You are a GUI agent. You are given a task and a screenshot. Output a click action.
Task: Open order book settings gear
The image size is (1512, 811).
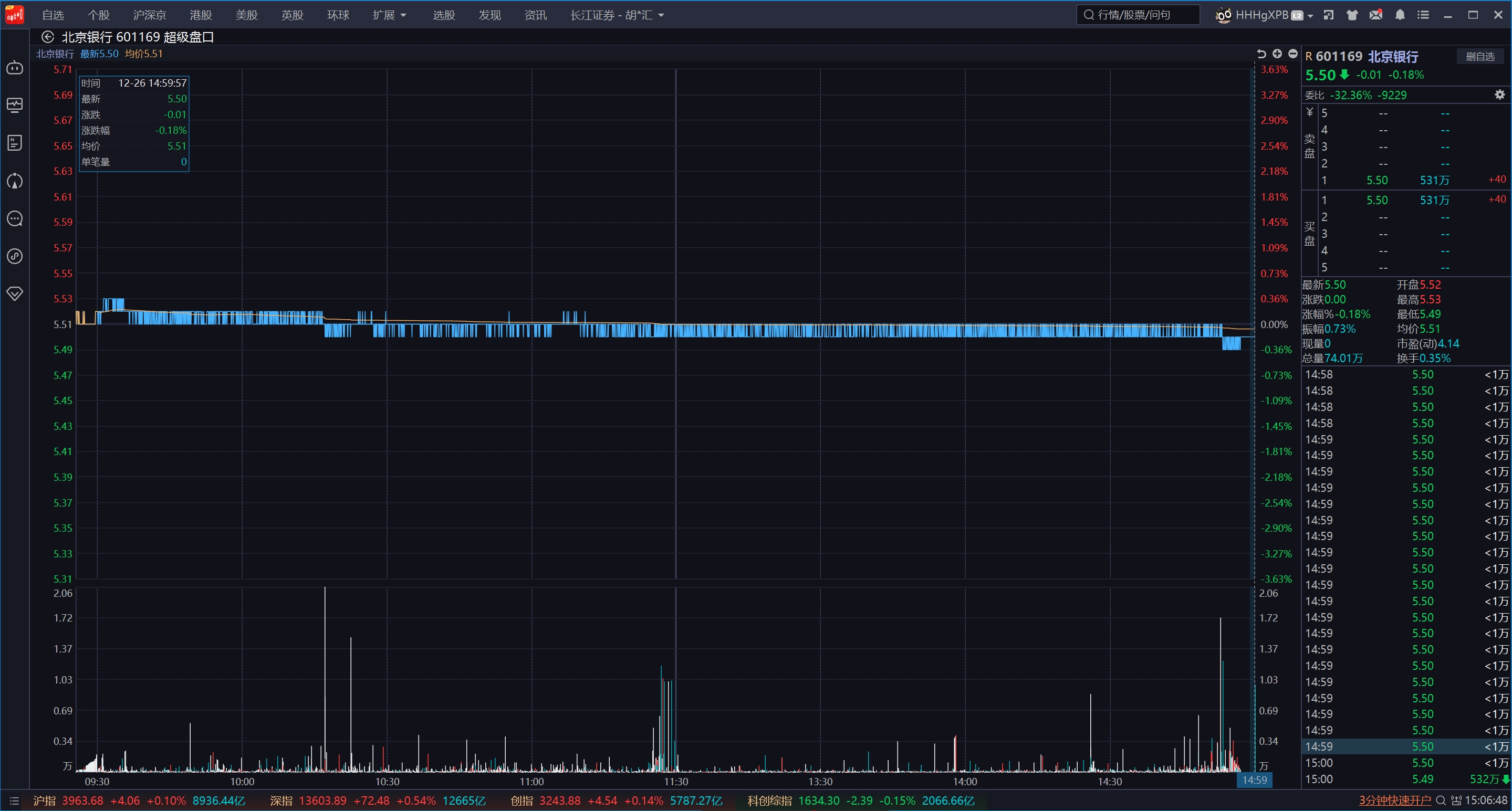pos(1500,94)
